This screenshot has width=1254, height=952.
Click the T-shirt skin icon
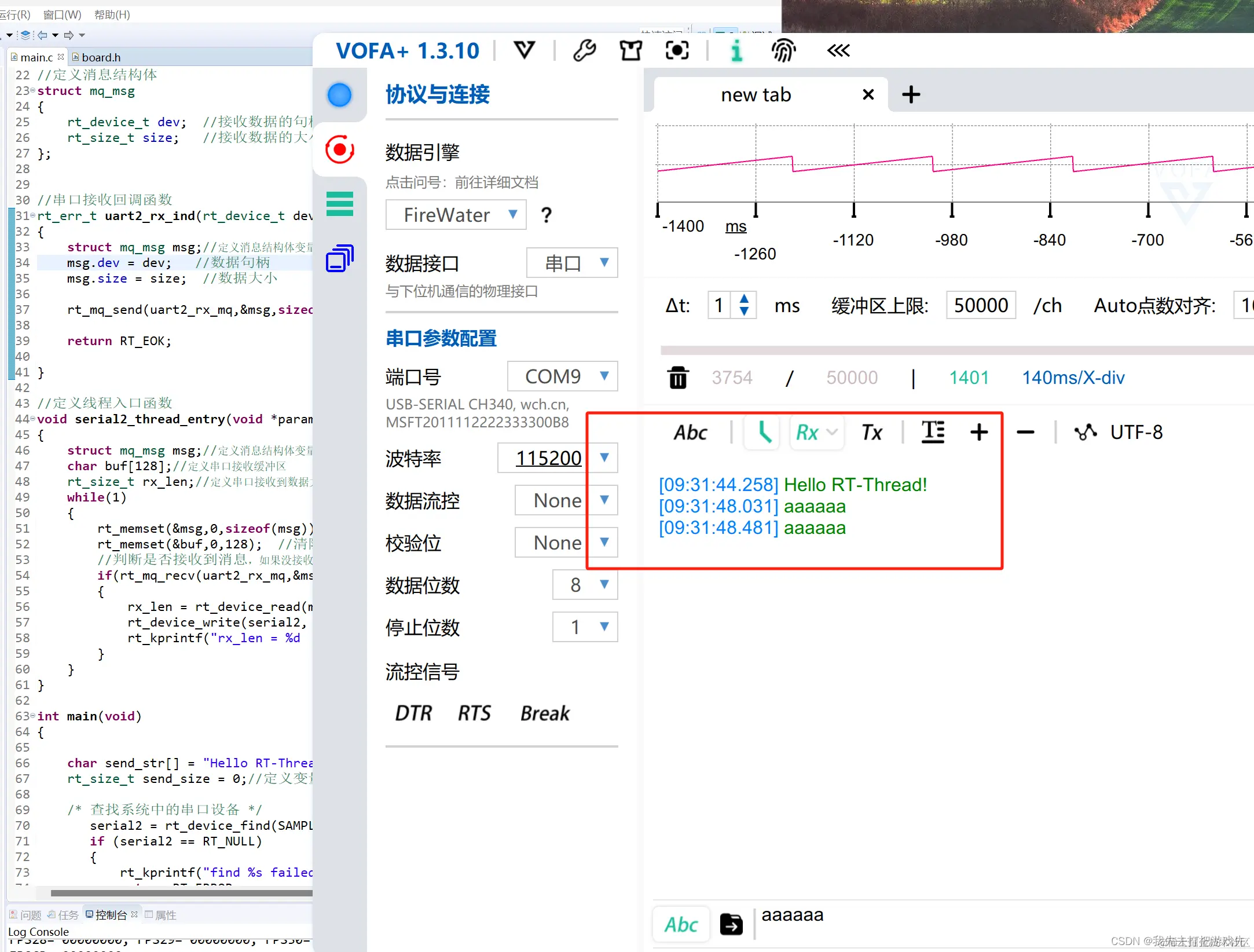click(x=630, y=51)
